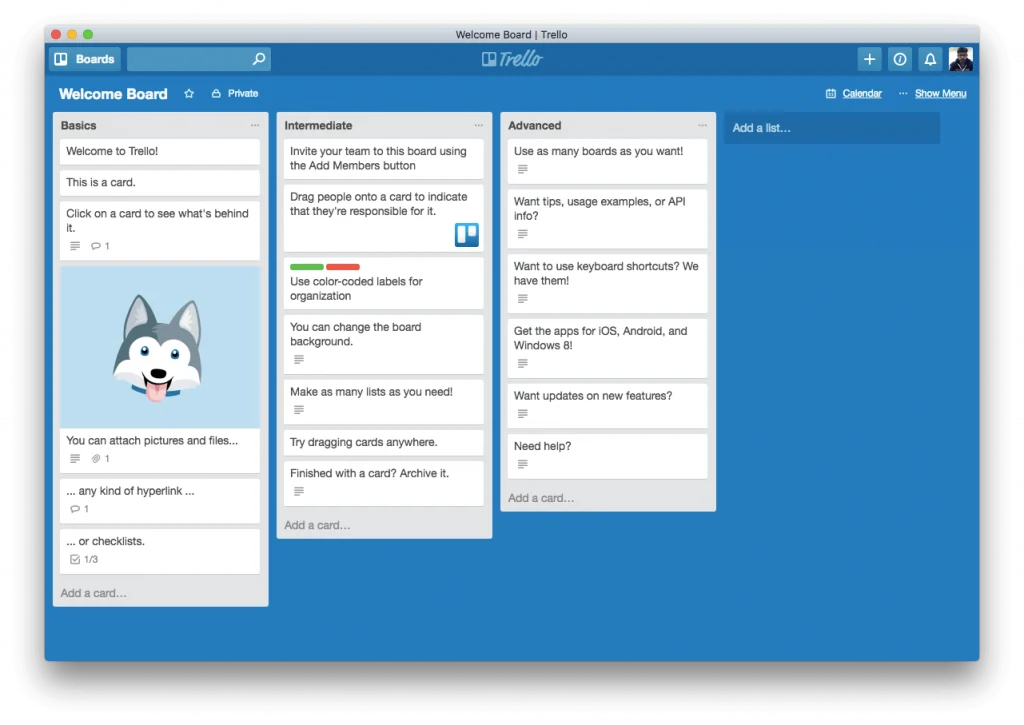Open the Boards menu button

click(85, 59)
